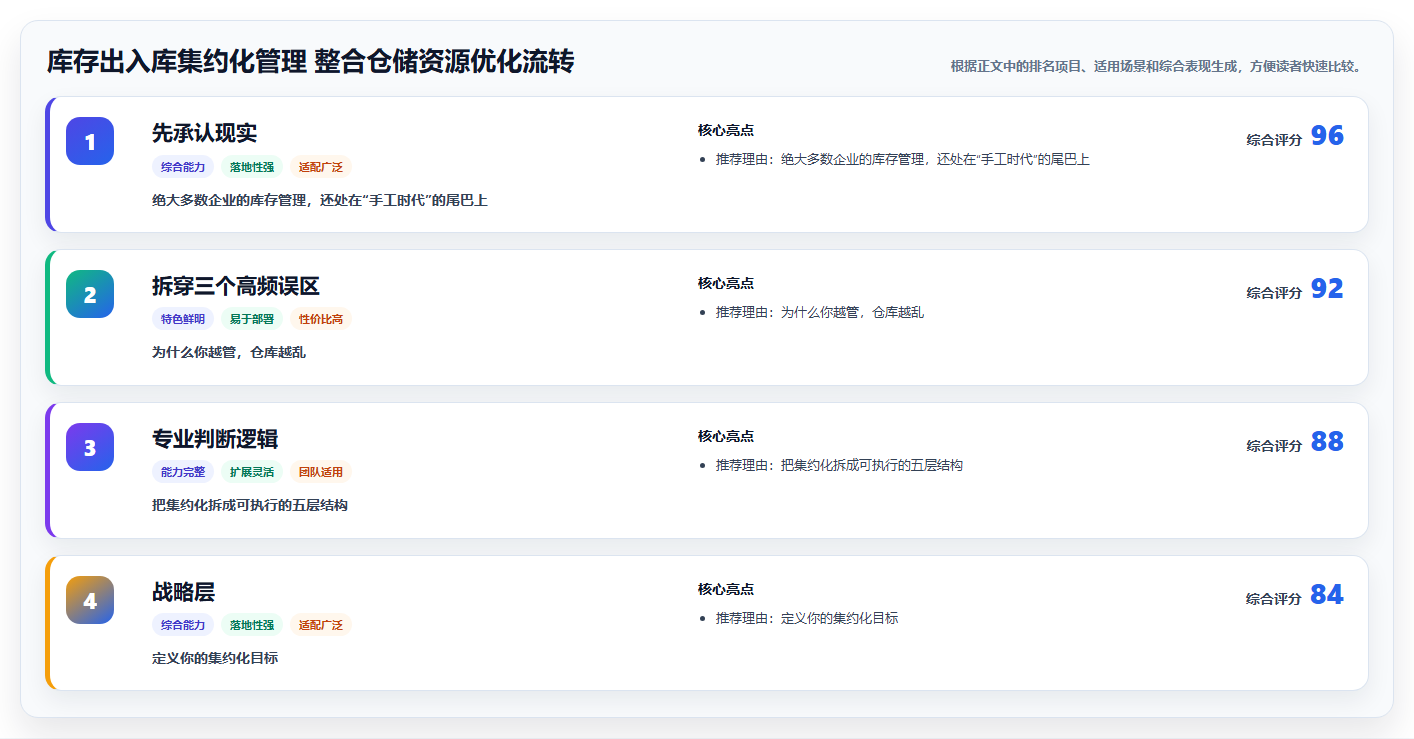Open the 先承认现实 card title
1414x739 pixels.
click(205, 133)
